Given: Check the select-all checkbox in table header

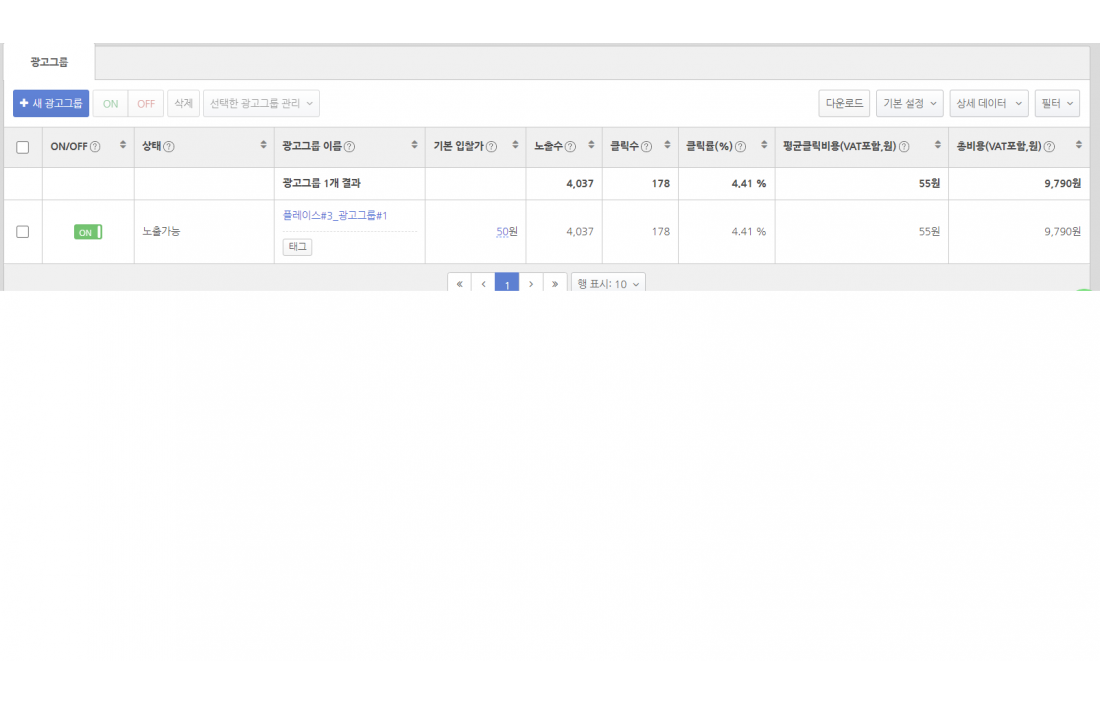Looking at the screenshot, I should (x=23, y=147).
